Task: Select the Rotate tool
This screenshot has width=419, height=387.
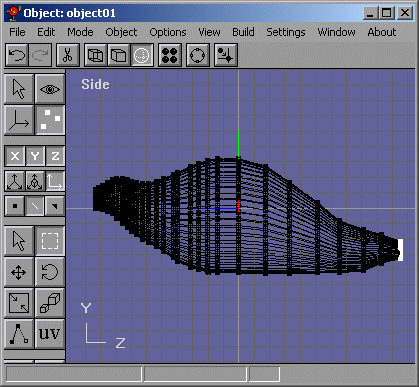Action: 50,272
